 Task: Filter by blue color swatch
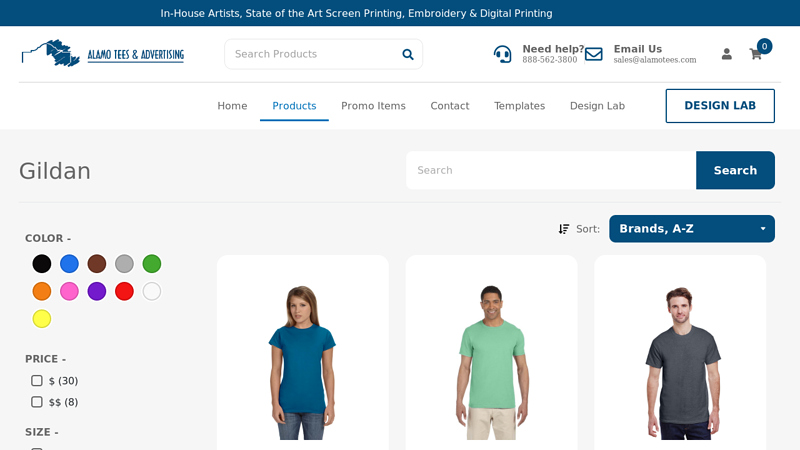[69, 264]
